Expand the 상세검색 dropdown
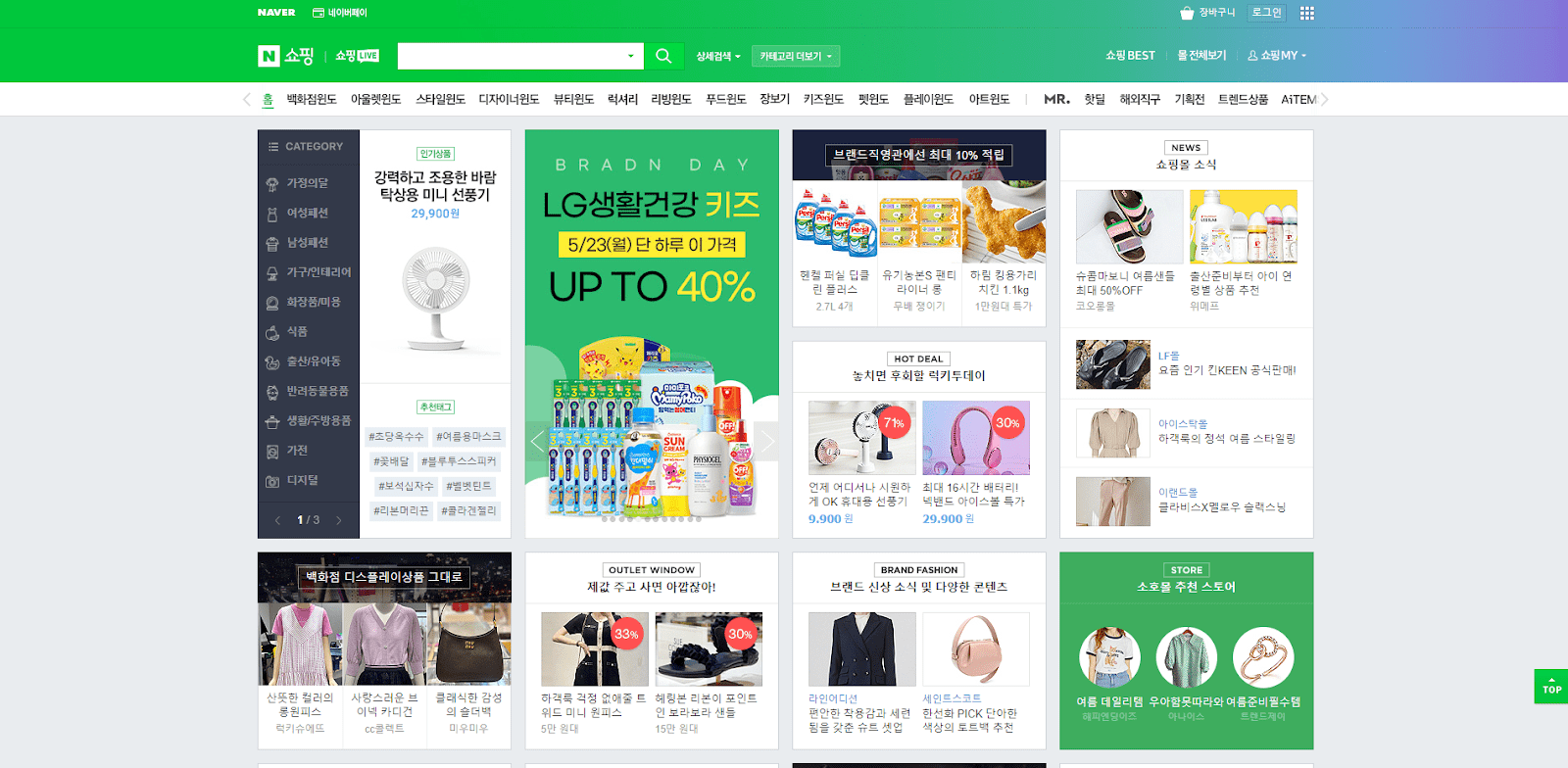Image resolution: width=1568 pixels, height=768 pixels. [718, 56]
